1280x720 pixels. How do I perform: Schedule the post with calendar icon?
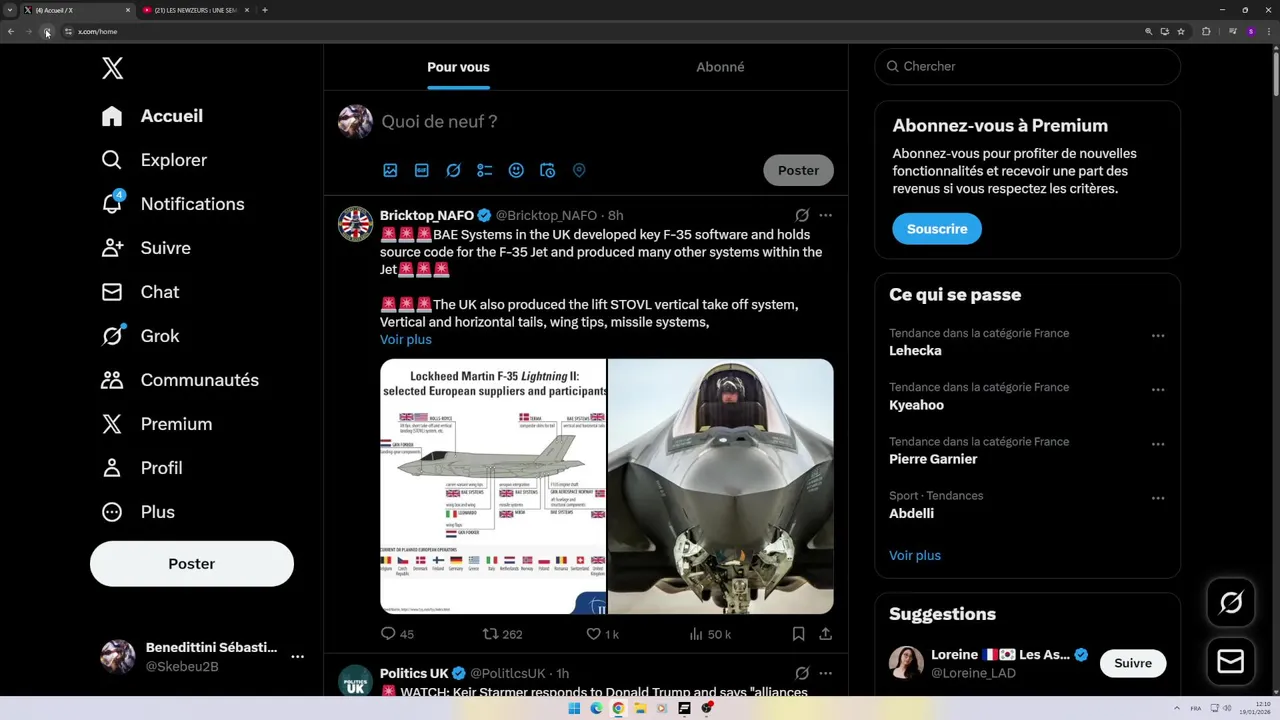[x=547, y=171]
